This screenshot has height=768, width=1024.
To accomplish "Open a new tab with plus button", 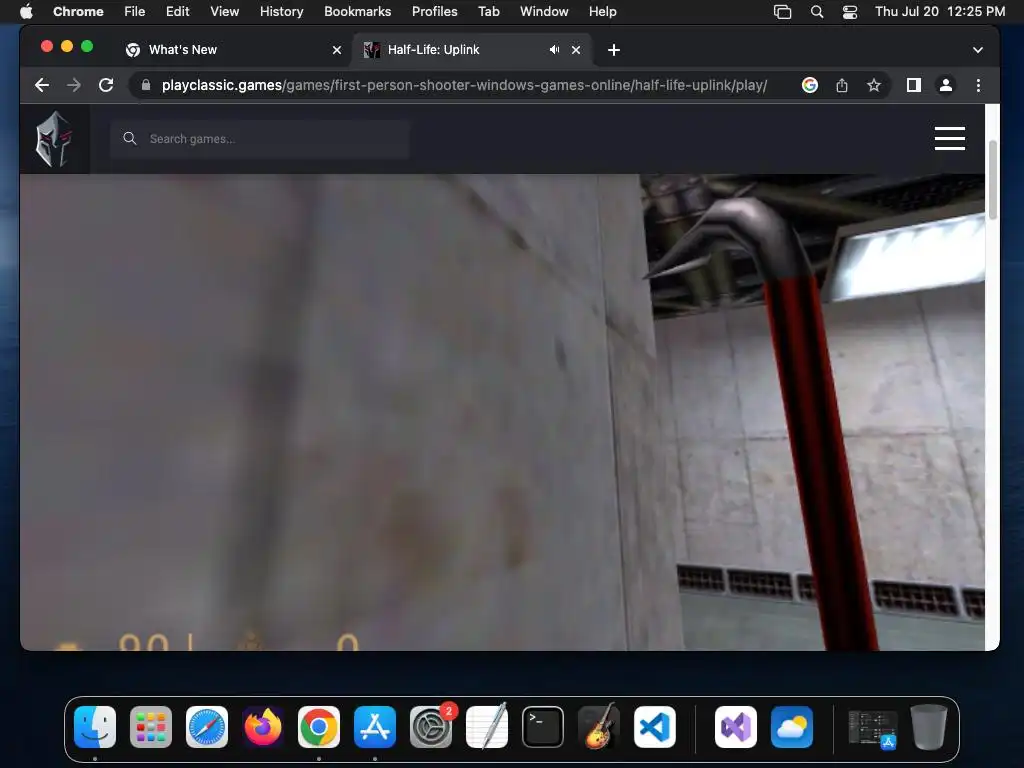I will (614, 50).
